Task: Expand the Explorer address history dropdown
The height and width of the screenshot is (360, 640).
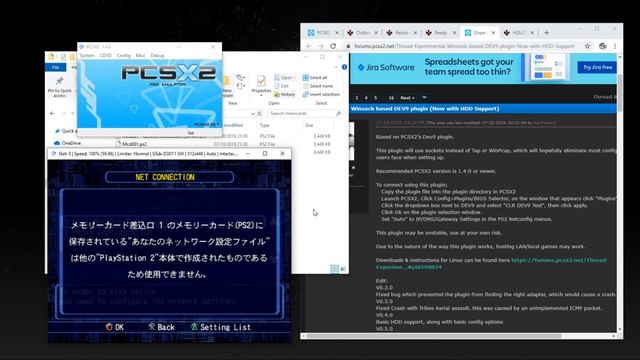Action: click(253, 113)
